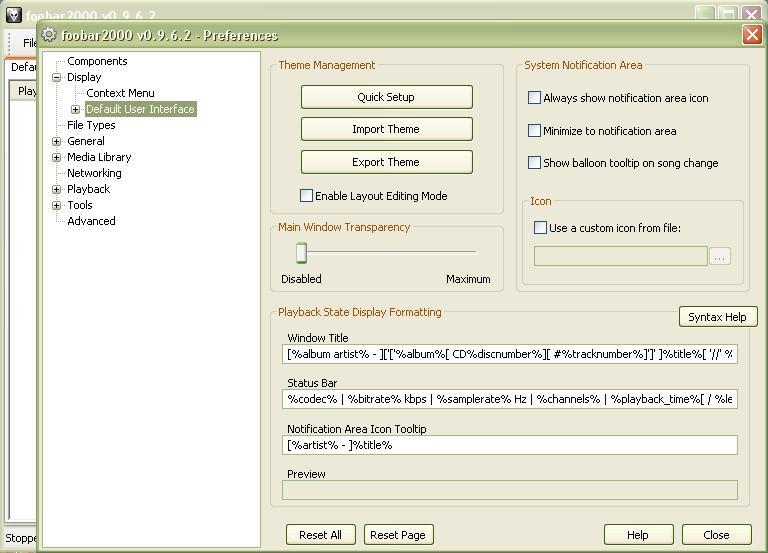Toggle Minimize to notification area
This screenshot has height=553, width=768.
[534, 131]
